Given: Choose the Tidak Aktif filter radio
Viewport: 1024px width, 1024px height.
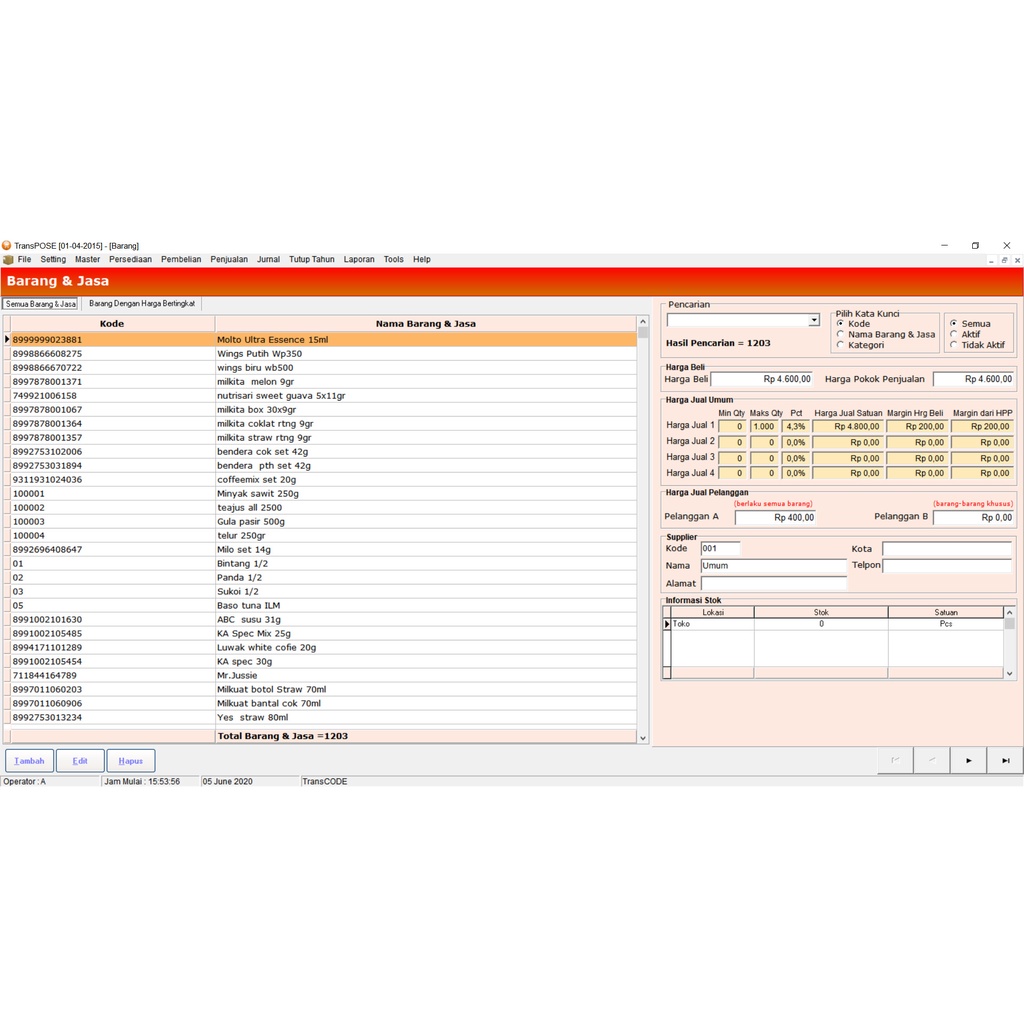Looking at the screenshot, I should click(954, 345).
